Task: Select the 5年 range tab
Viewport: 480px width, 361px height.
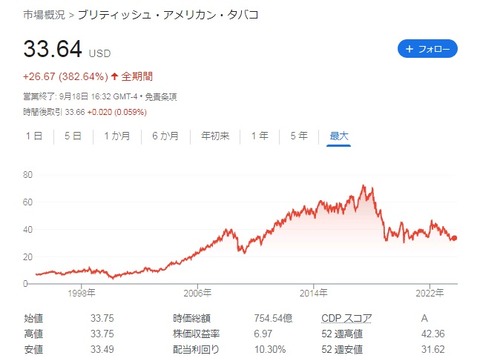Action: [299, 136]
